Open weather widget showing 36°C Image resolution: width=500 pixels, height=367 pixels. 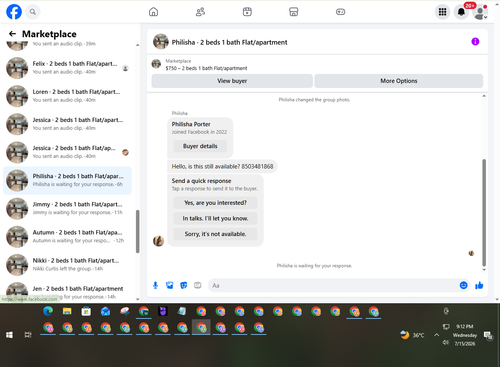click(412, 335)
